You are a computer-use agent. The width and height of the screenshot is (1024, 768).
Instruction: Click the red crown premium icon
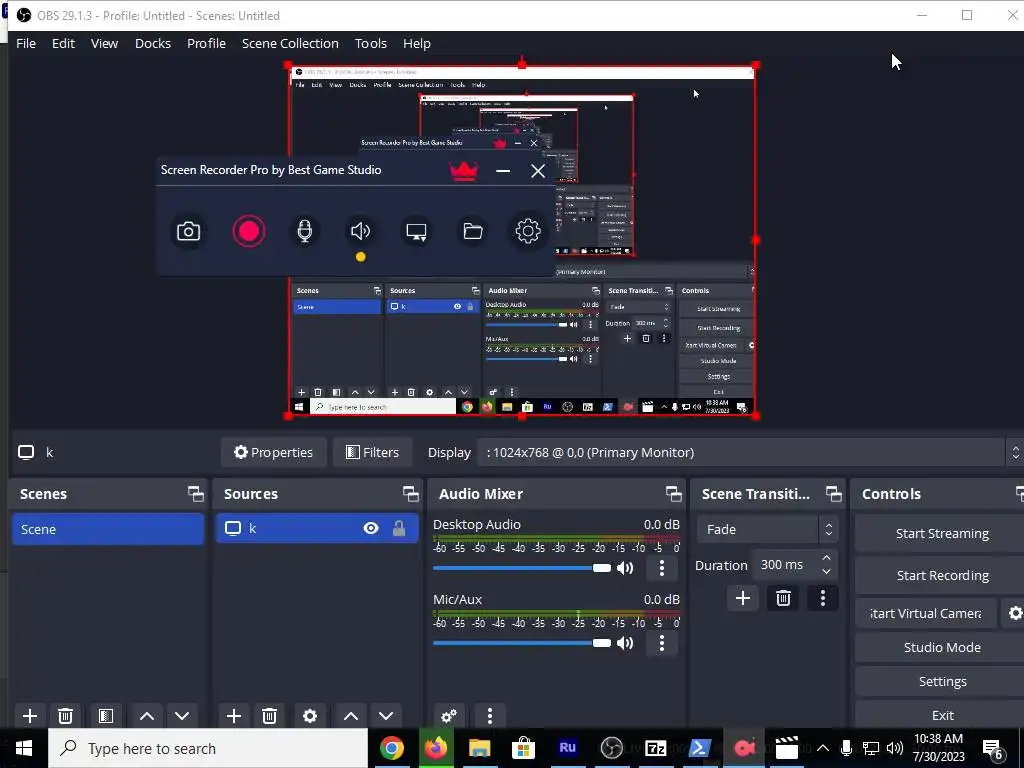[464, 171]
